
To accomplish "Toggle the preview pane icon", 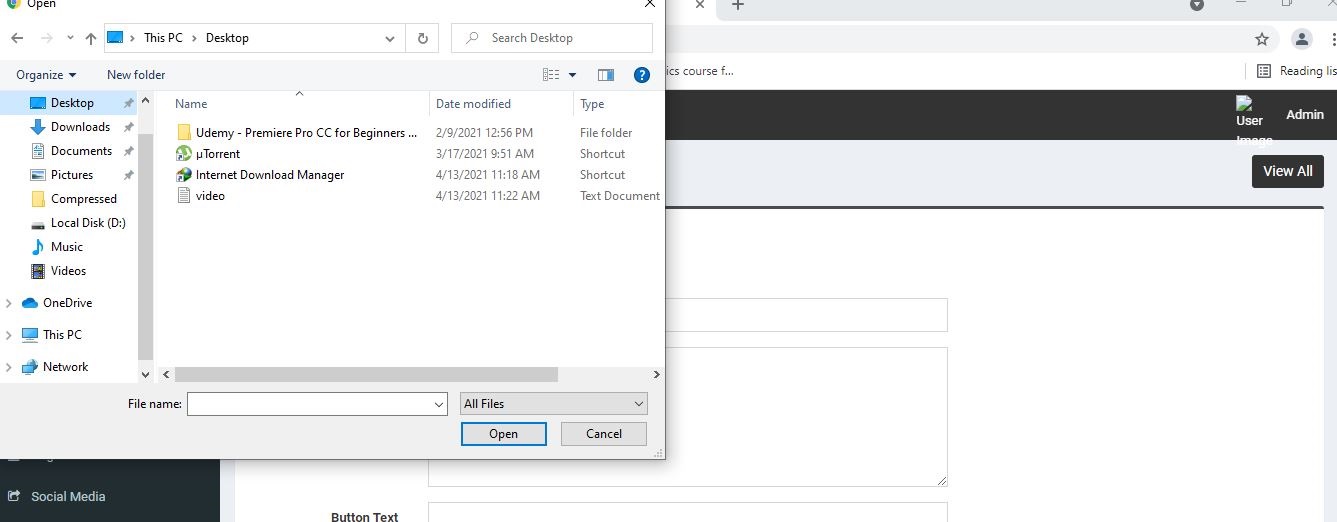I will pos(605,75).
